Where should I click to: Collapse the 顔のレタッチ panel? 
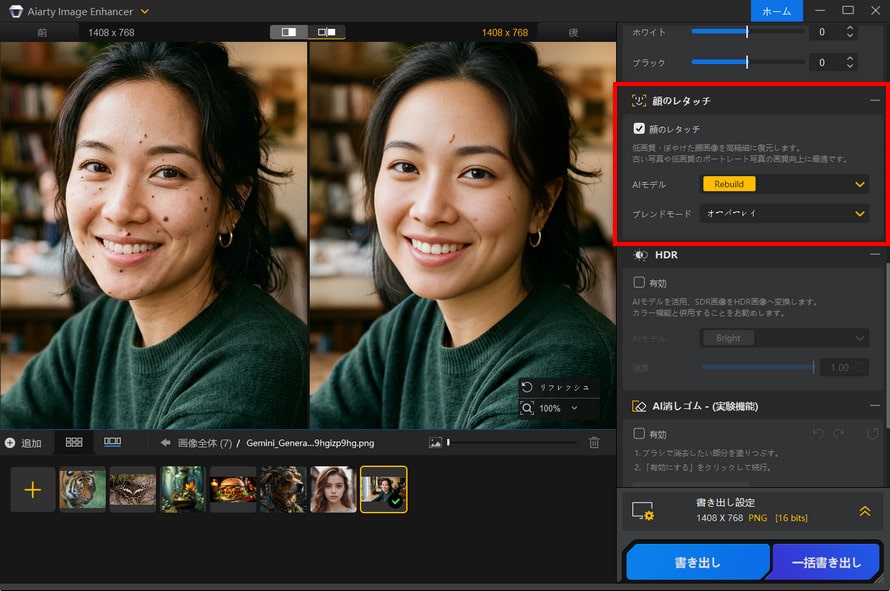tap(874, 100)
